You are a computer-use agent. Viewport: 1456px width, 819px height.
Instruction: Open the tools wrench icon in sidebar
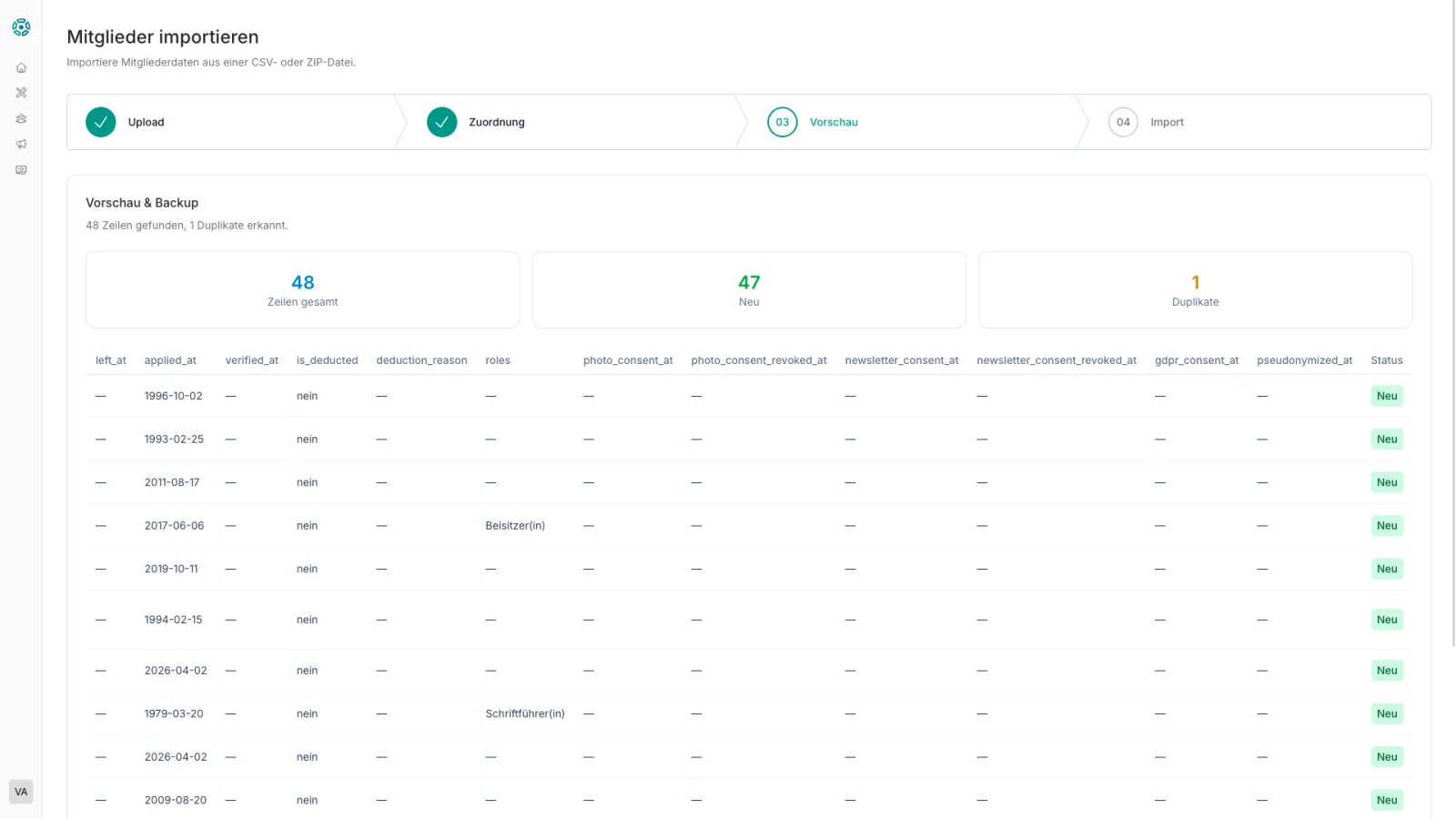(21, 93)
